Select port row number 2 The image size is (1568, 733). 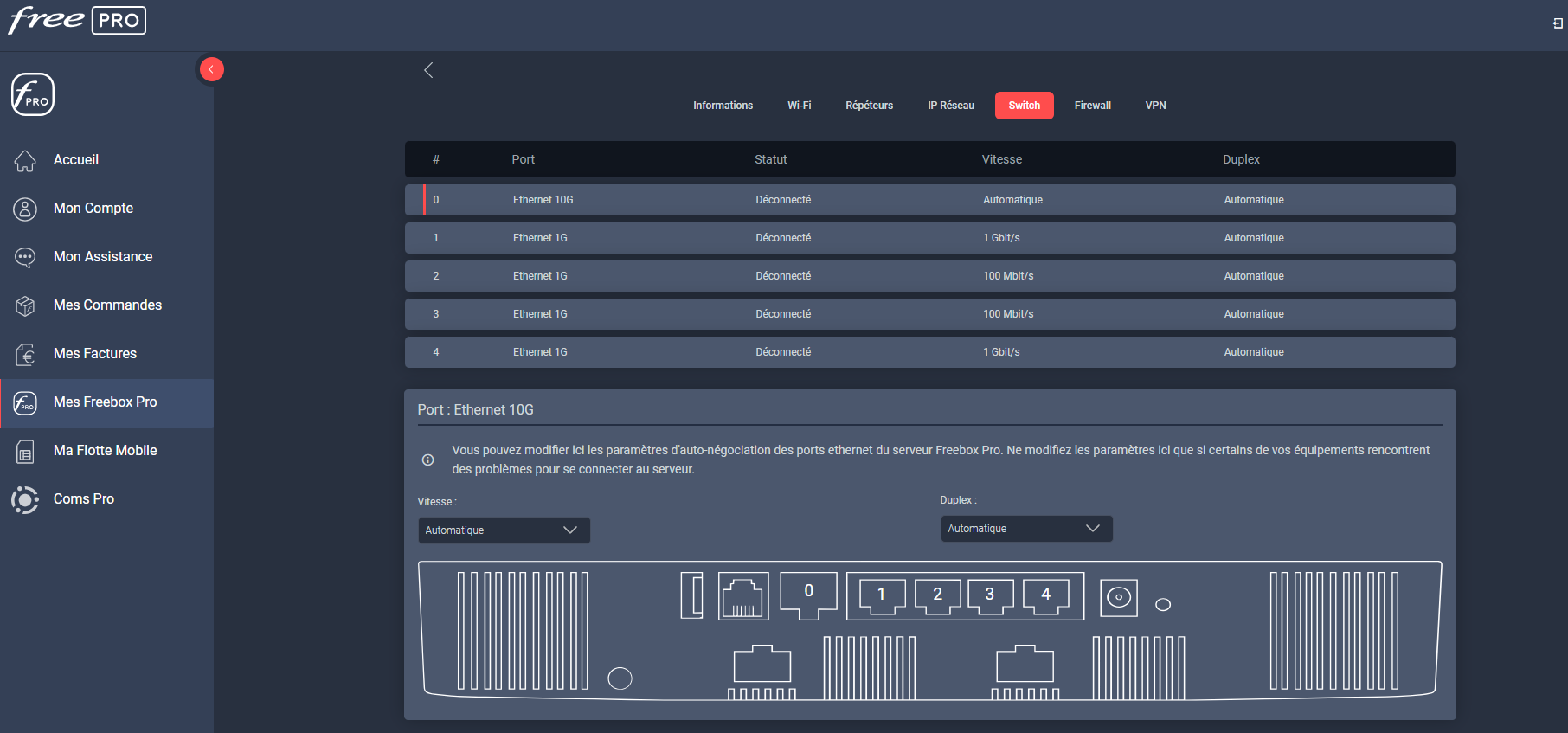tap(929, 276)
